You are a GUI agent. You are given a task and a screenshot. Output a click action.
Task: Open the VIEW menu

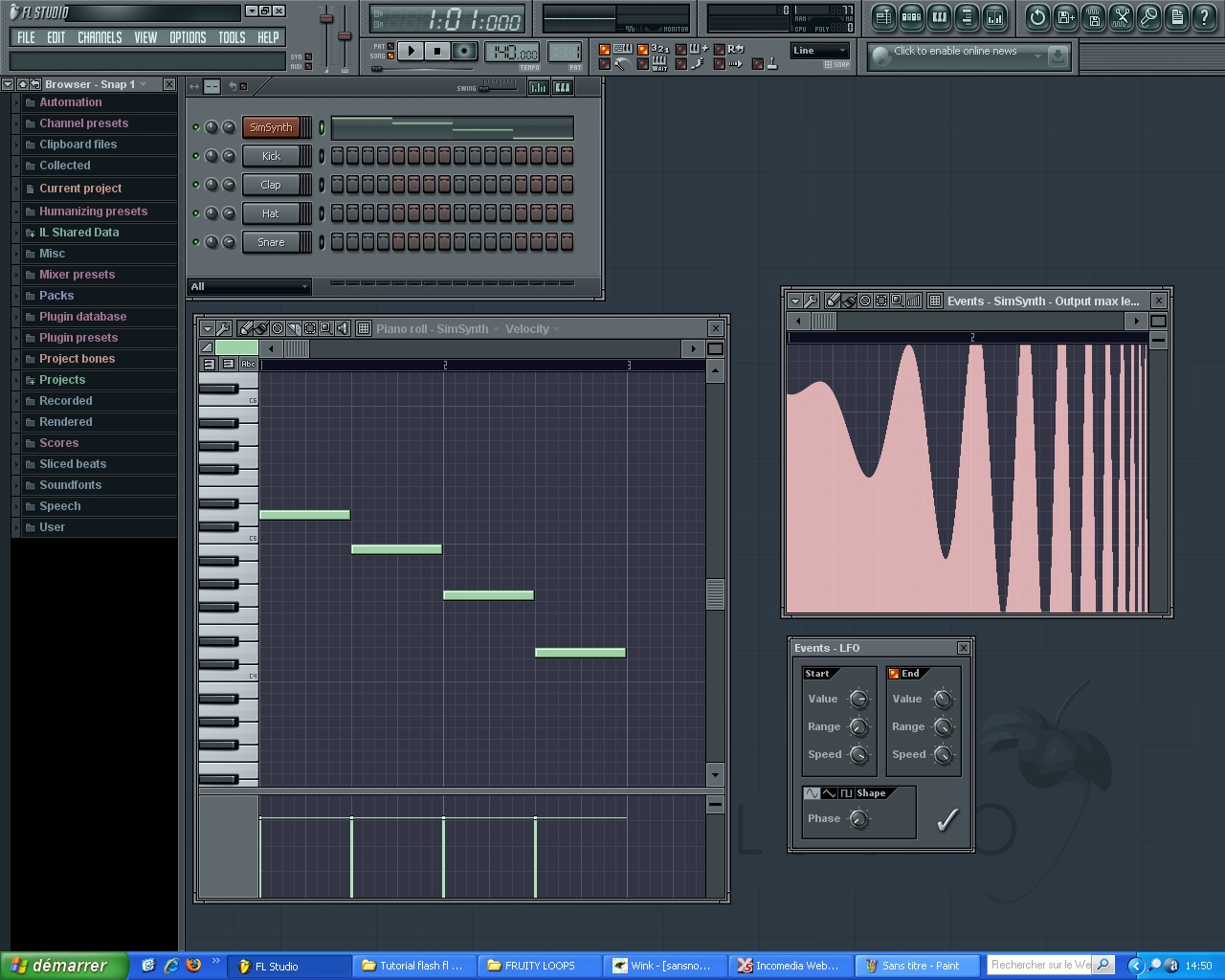pos(145,37)
